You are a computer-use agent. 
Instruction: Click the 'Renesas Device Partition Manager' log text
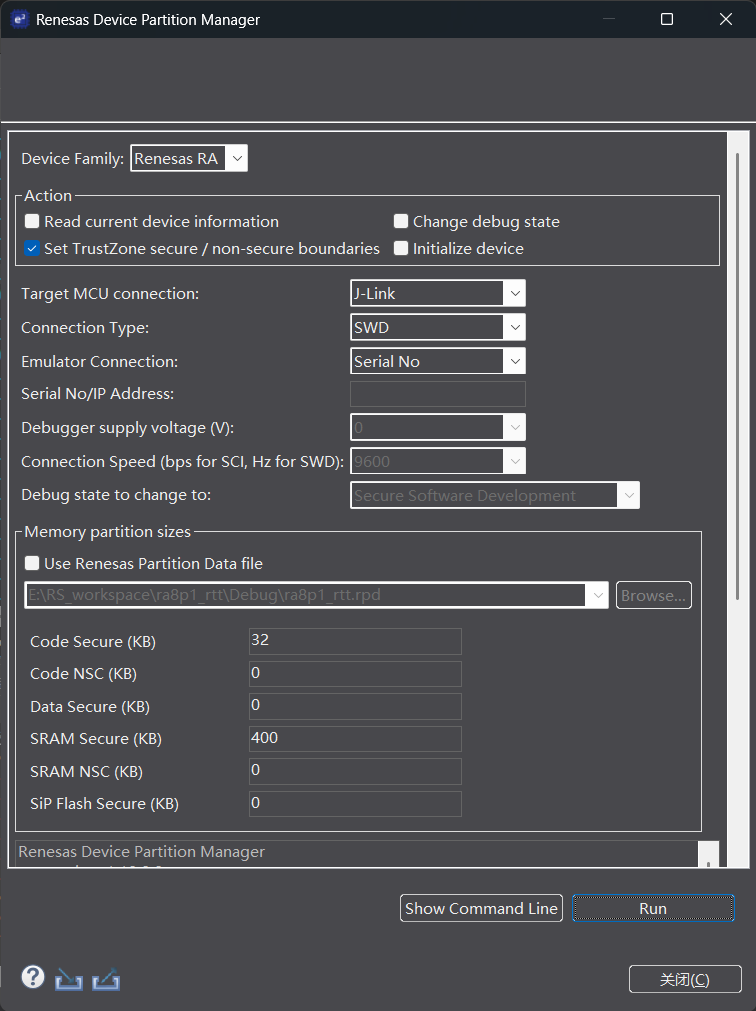pyautogui.click(x=142, y=852)
